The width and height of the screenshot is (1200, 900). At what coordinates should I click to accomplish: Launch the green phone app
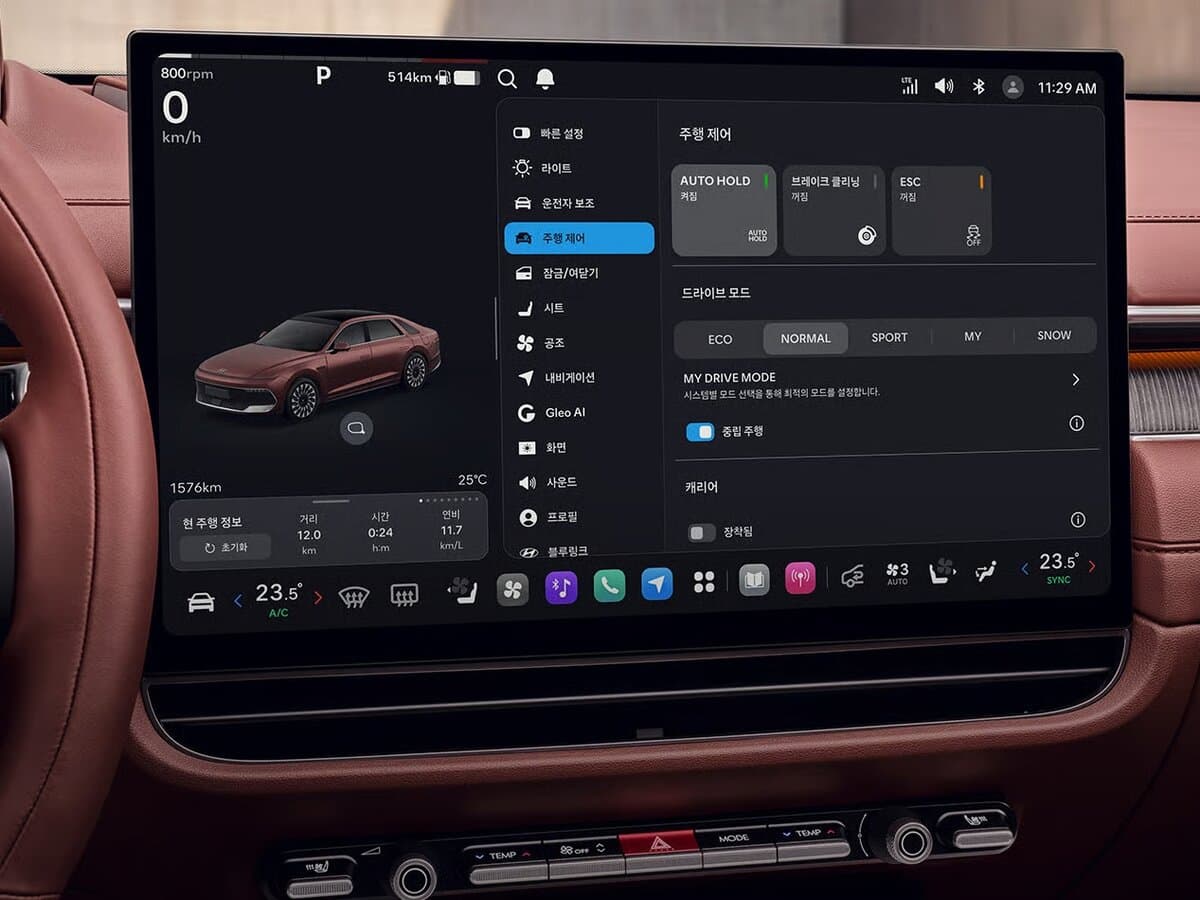(609, 585)
